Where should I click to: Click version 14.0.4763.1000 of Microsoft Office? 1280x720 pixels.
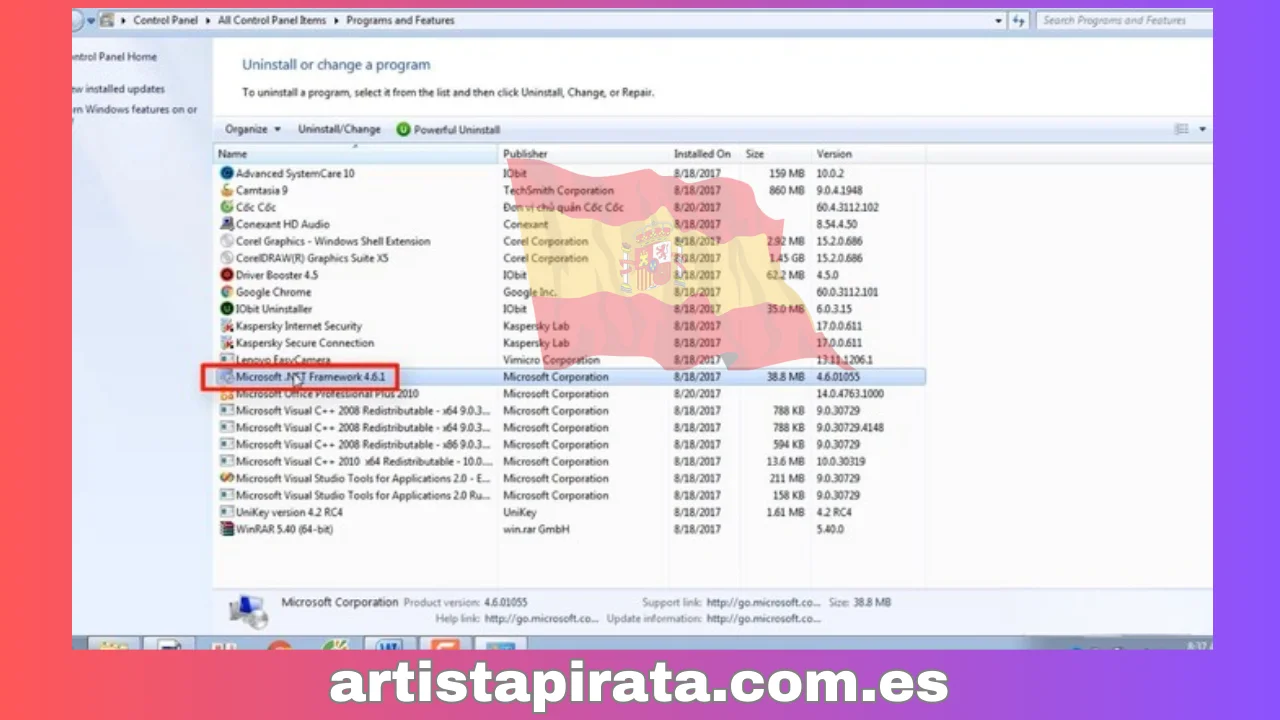[850, 394]
